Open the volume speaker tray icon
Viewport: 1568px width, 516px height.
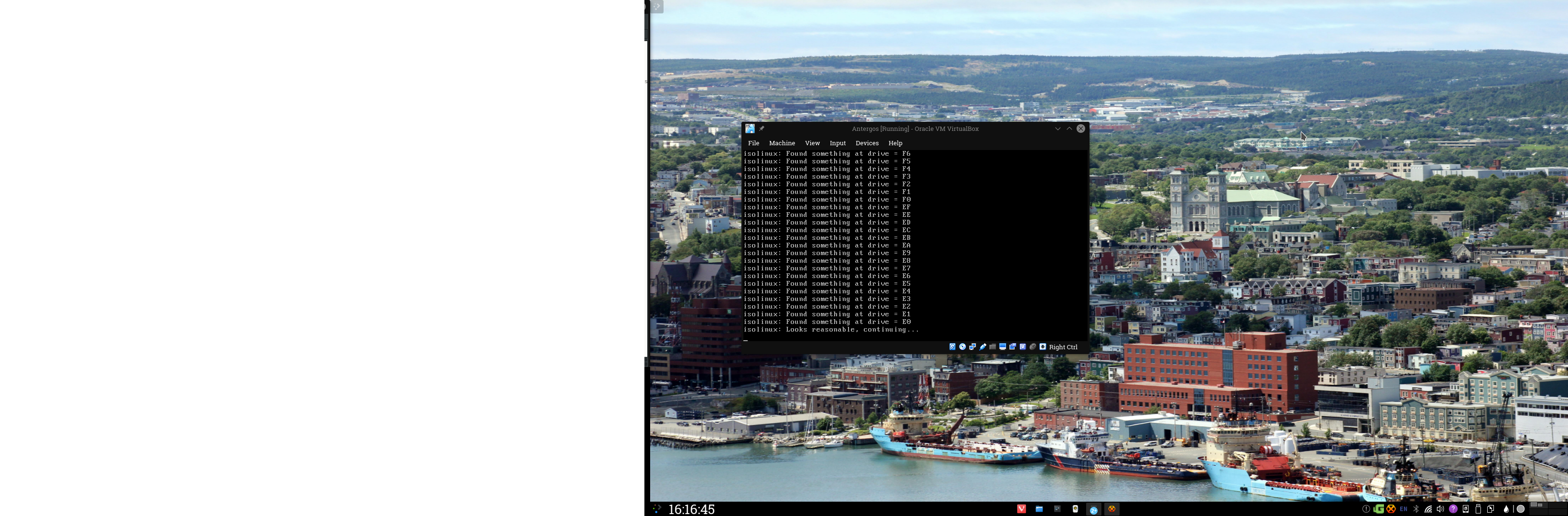(1440, 509)
